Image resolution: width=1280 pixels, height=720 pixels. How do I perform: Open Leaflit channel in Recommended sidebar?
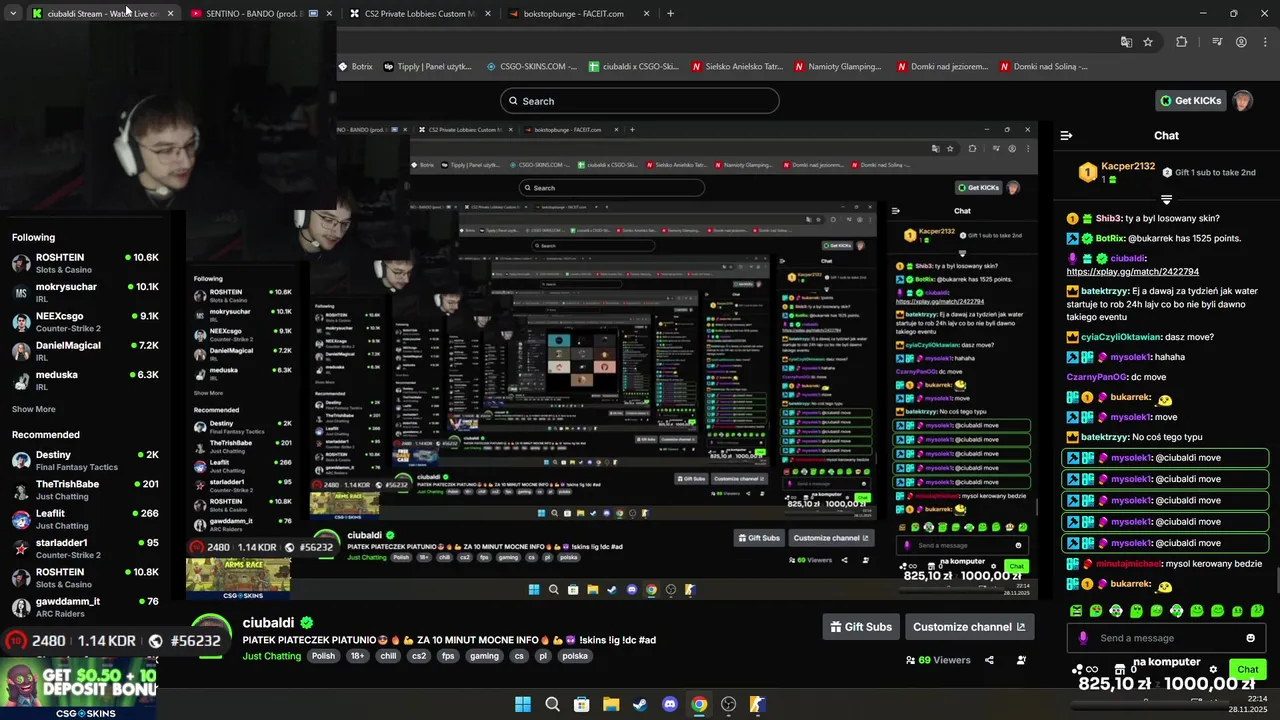point(85,519)
